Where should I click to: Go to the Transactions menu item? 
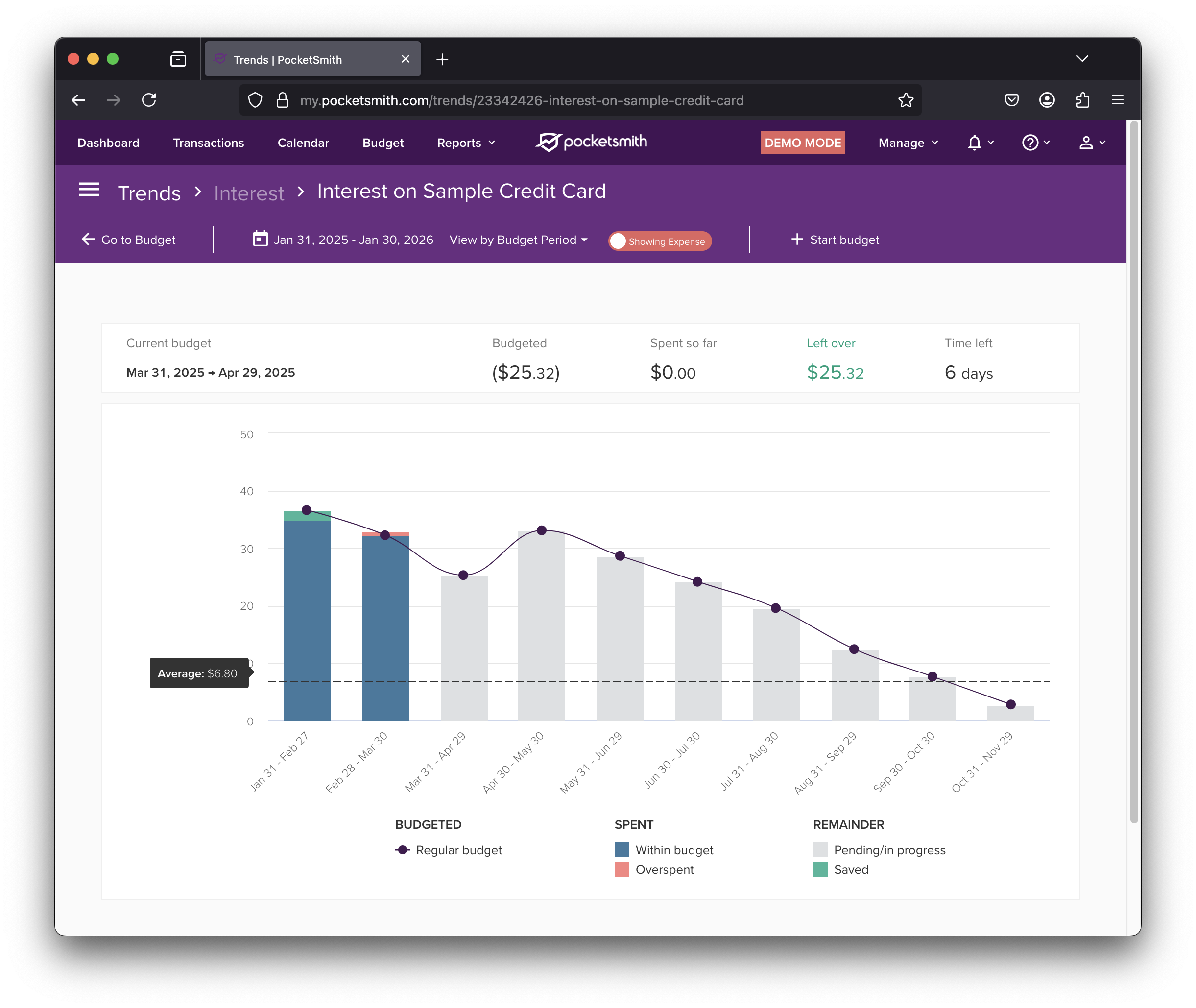tap(208, 143)
